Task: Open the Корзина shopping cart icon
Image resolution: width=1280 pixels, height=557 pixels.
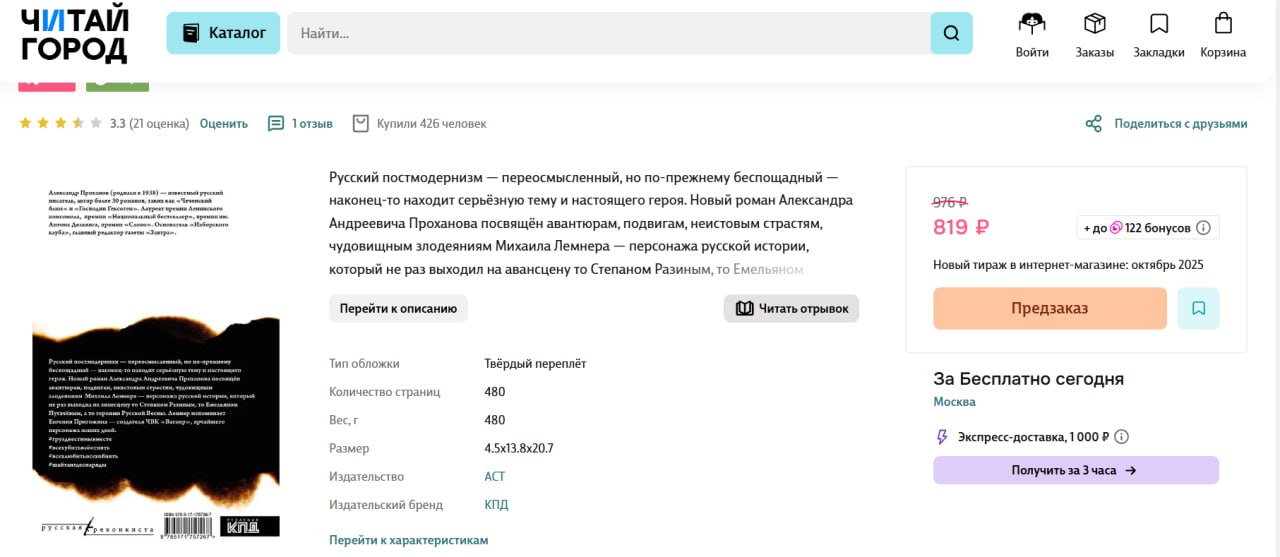Action: [x=1223, y=24]
